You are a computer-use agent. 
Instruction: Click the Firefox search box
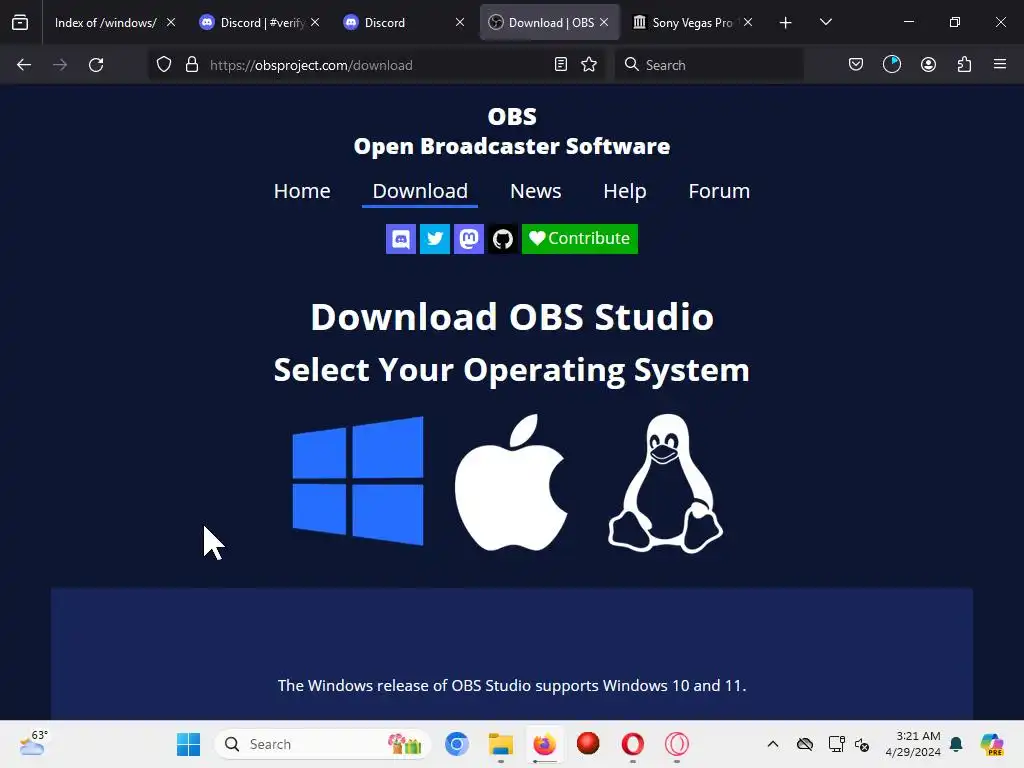(709, 65)
